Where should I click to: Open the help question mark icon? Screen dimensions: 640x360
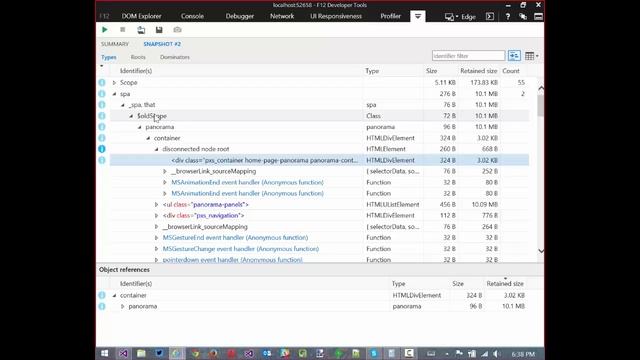[507, 16]
